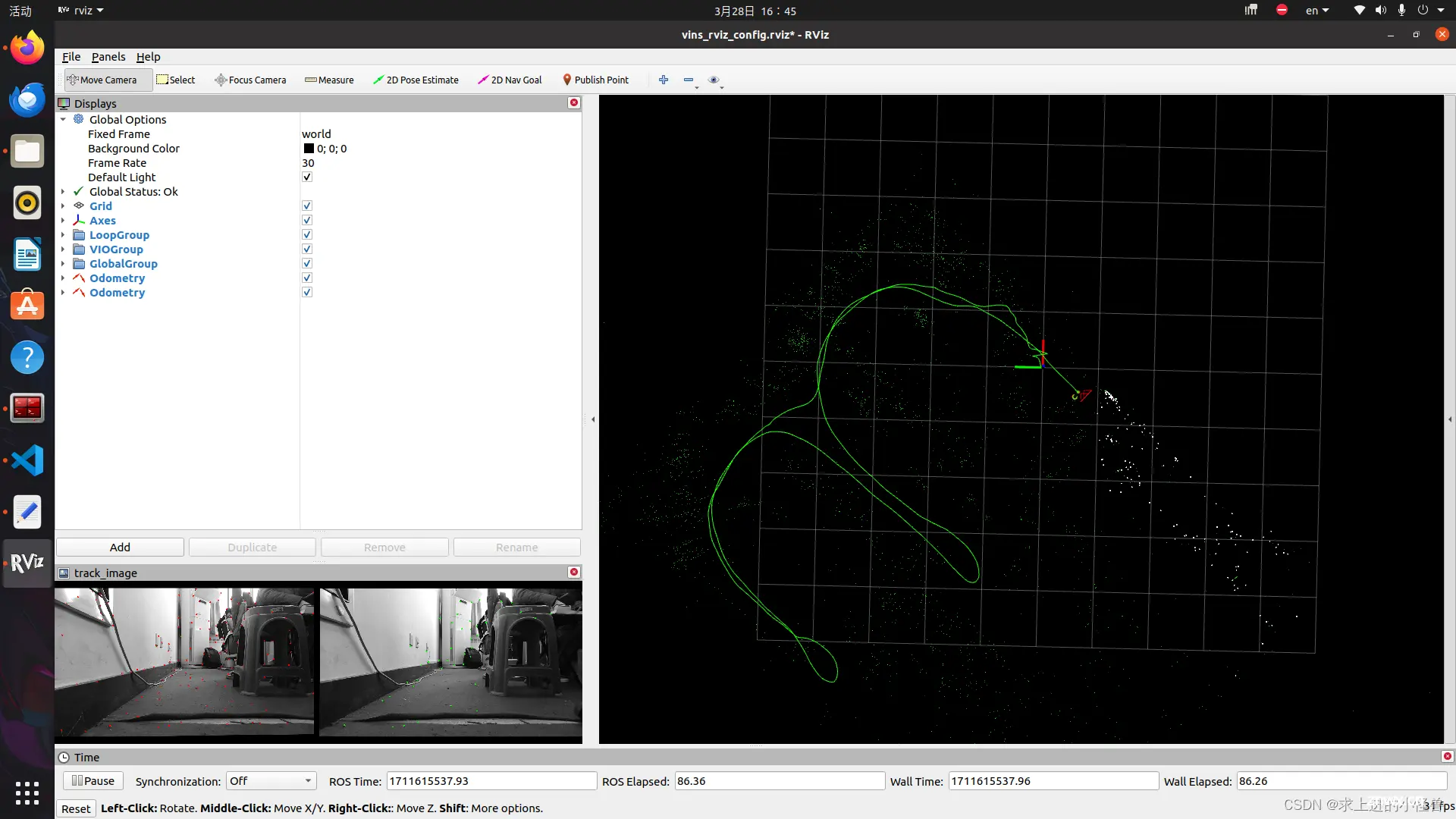Click the Synchronization dropdown

point(270,781)
